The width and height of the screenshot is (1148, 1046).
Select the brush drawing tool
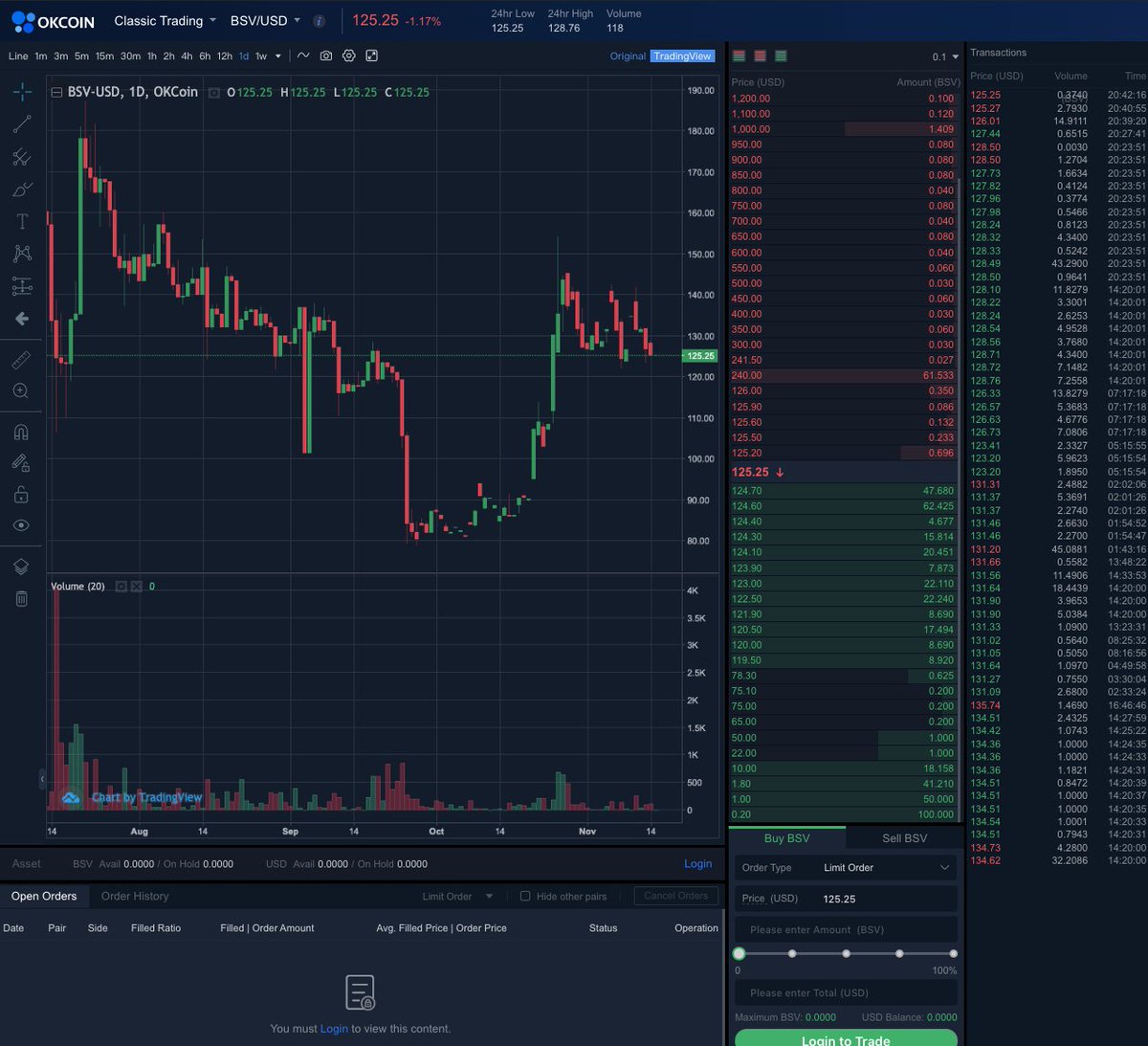click(x=22, y=189)
